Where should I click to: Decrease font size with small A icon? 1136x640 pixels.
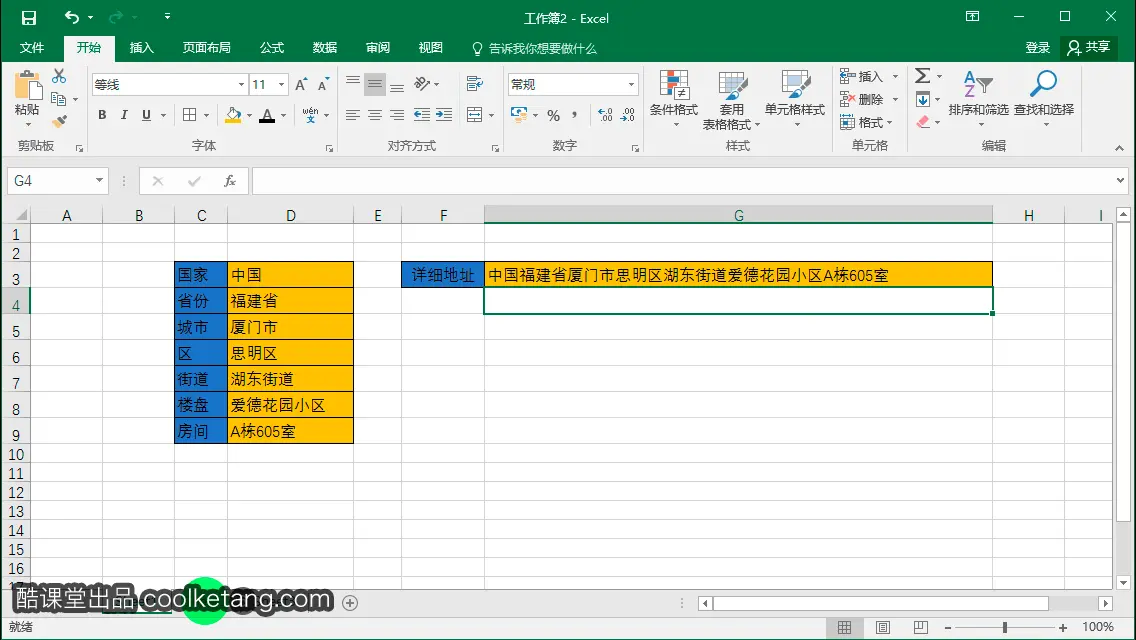pyautogui.click(x=323, y=85)
